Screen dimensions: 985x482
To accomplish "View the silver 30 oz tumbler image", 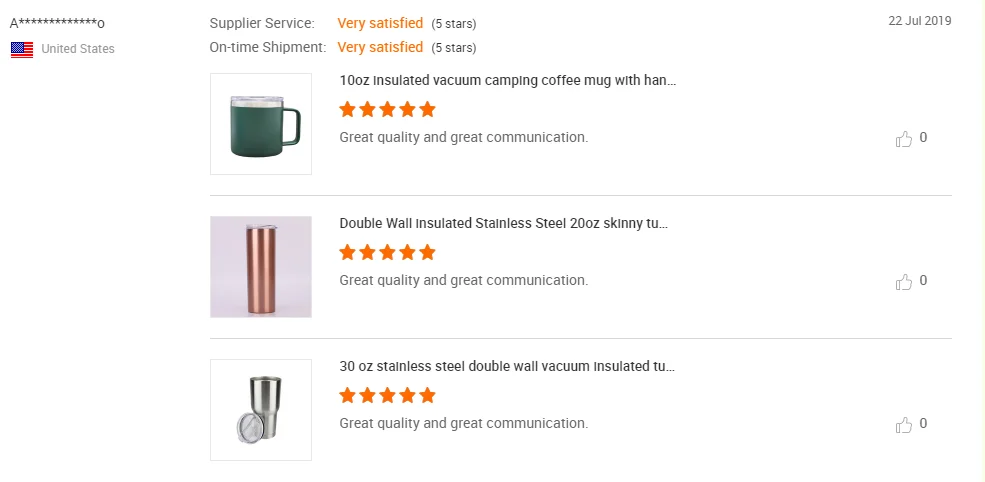I will click(261, 410).
